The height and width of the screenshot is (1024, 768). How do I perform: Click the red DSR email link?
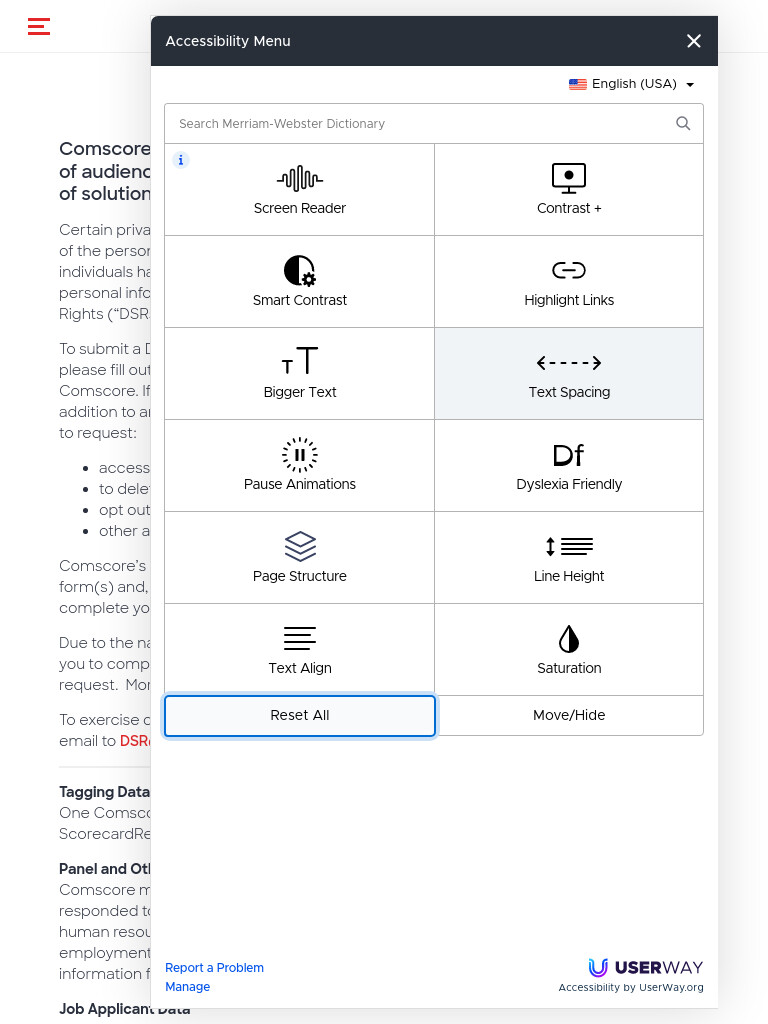pyautogui.click(x=135, y=741)
